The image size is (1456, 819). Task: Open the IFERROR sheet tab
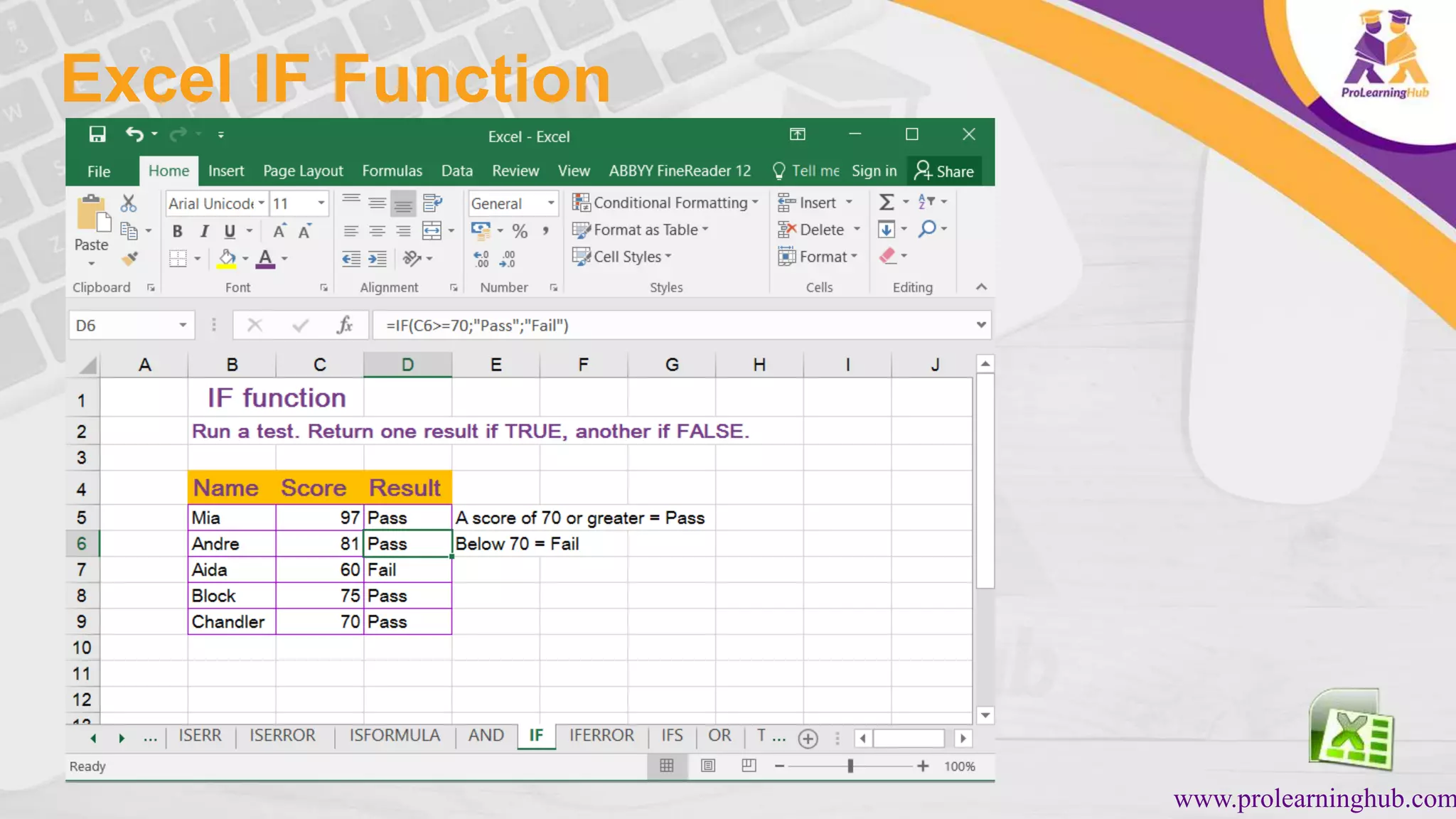[x=601, y=735]
